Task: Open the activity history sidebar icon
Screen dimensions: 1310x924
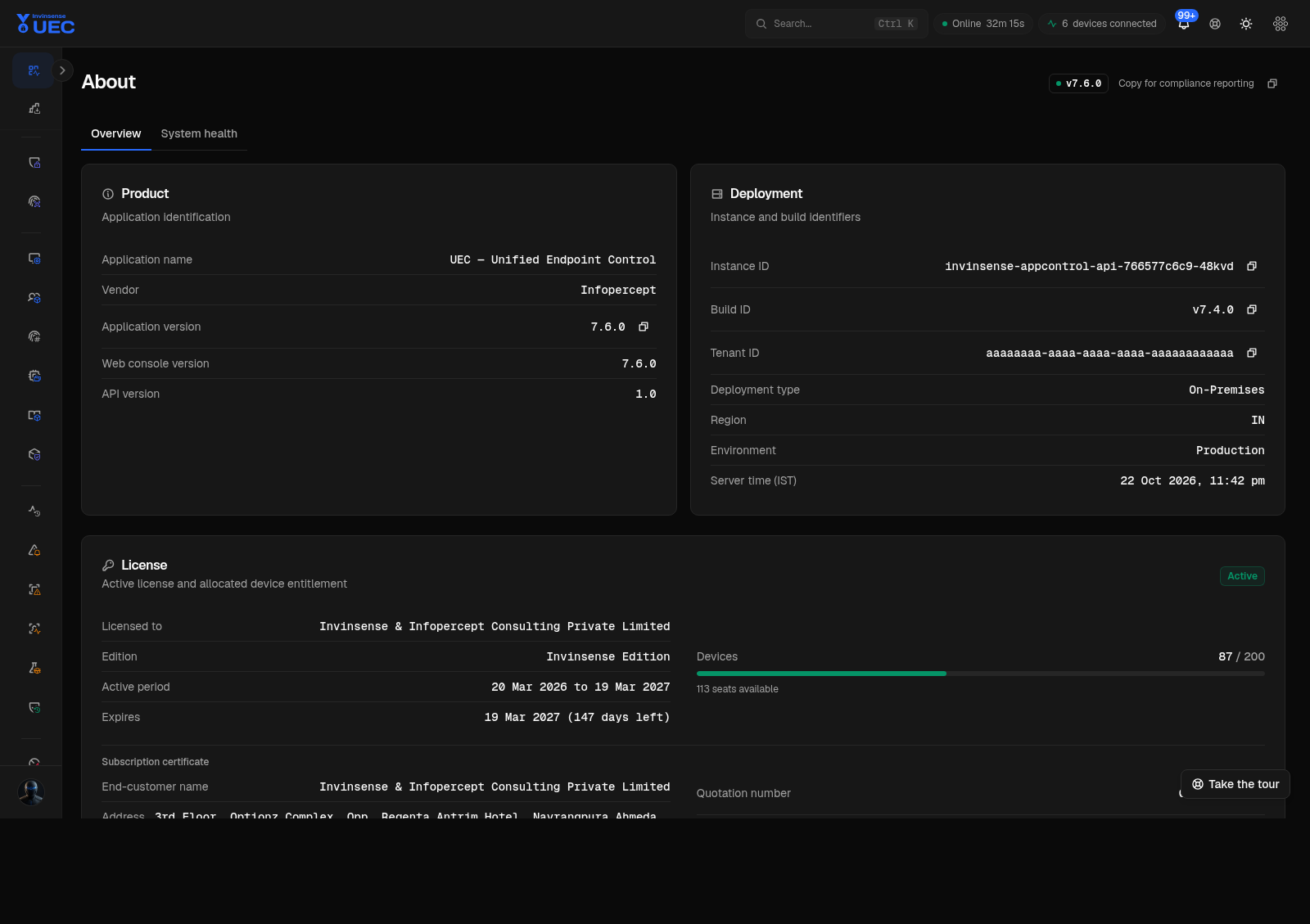Action: coord(34,511)
